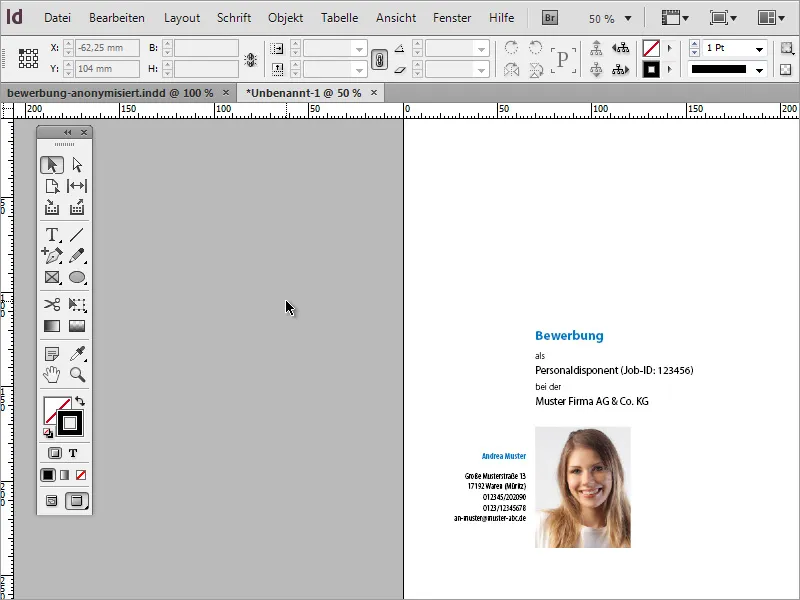Swap fill and stroke colors arrow
Viewport: 800px width, 600px height.
tap(80, 401)
